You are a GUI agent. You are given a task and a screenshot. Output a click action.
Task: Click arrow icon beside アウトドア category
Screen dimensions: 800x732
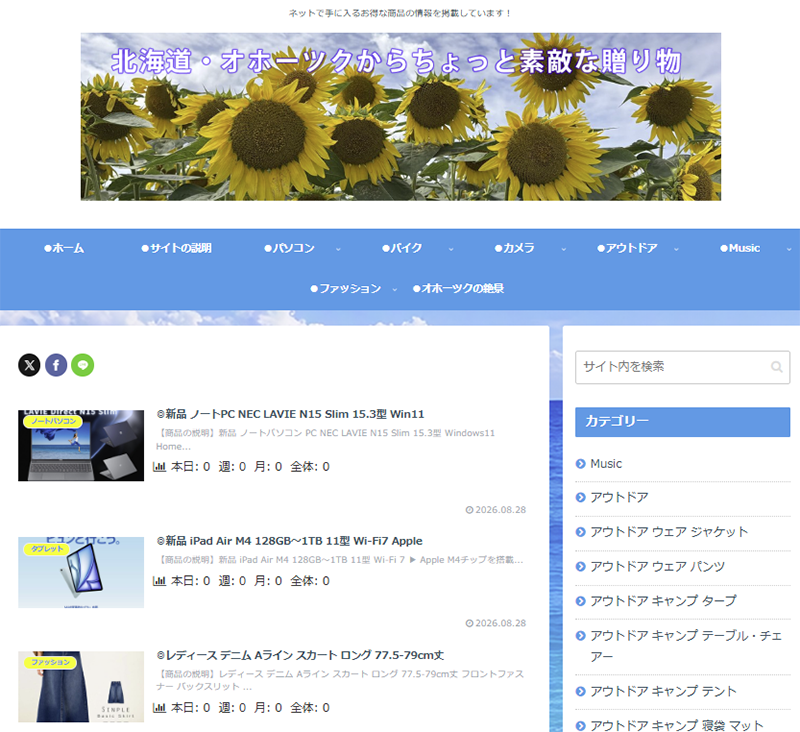[x=580, y=497]
